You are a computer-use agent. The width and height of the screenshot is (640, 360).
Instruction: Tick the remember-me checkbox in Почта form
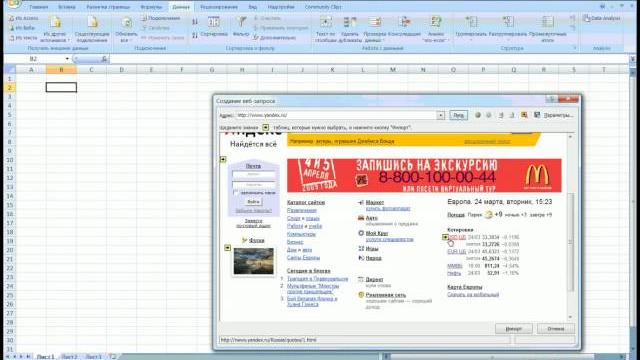pyautogui.click(x=236, y=193)
